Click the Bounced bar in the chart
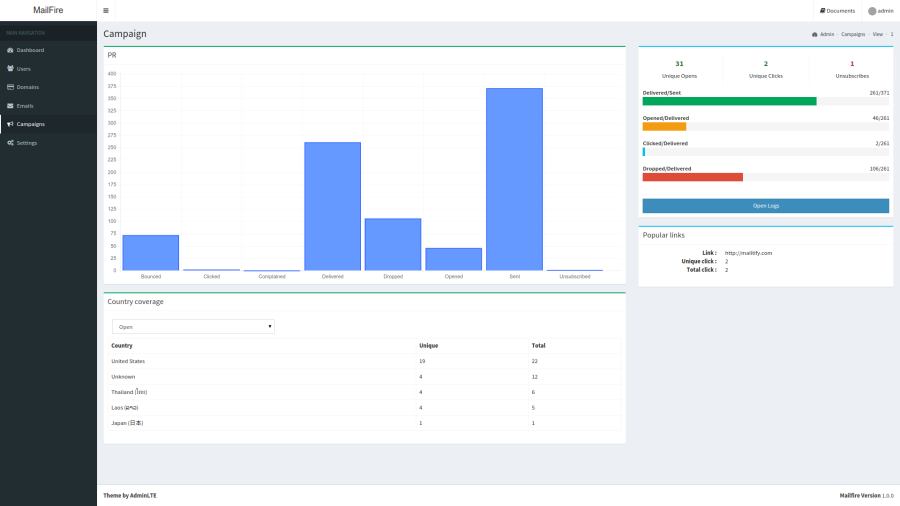 pyautogui.click(x=150, y=252)
